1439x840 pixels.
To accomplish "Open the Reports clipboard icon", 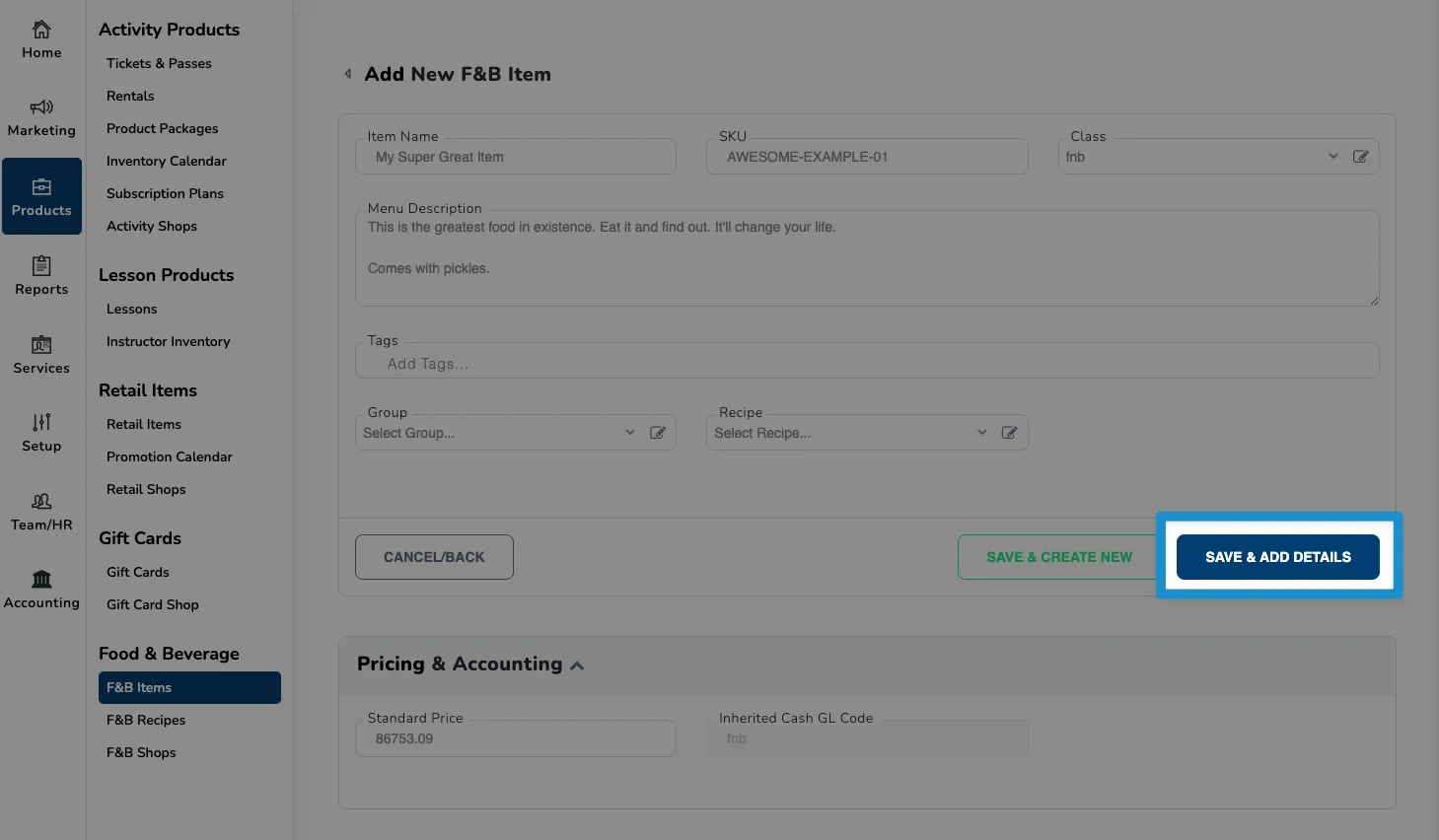I will 41,265.
